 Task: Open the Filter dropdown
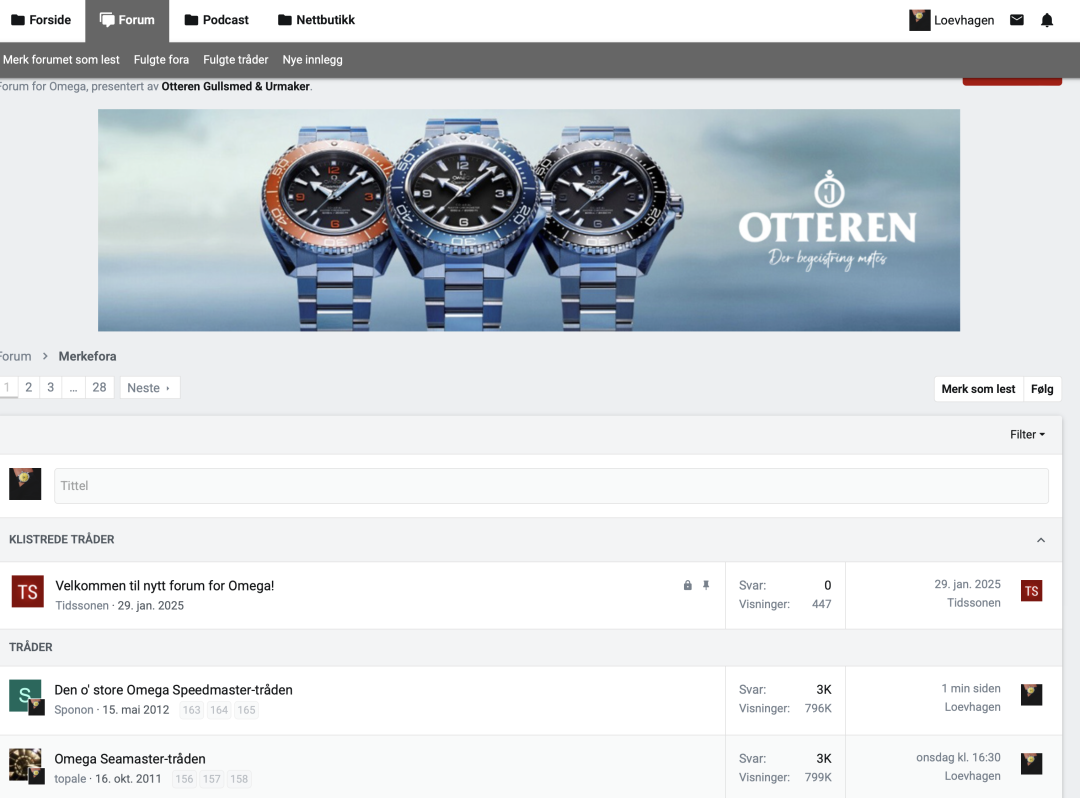(1027, 434)
